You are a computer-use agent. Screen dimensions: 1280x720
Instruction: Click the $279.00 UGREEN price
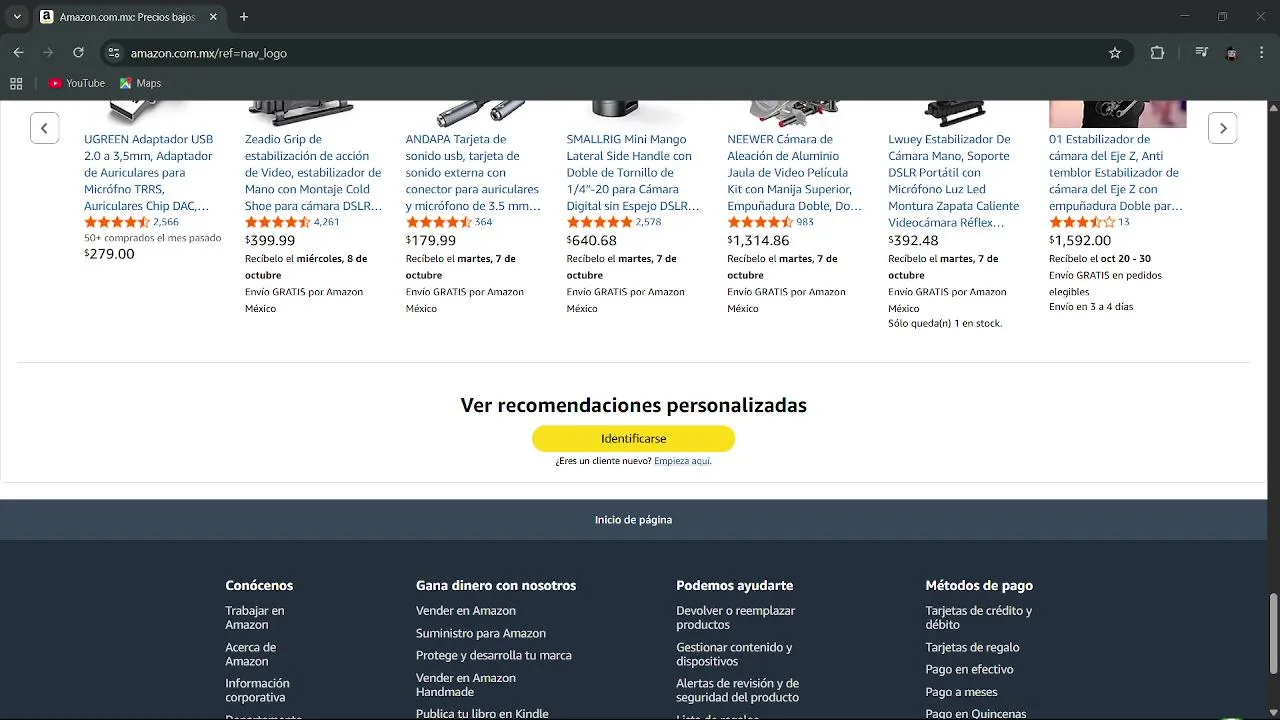point(109,254)
